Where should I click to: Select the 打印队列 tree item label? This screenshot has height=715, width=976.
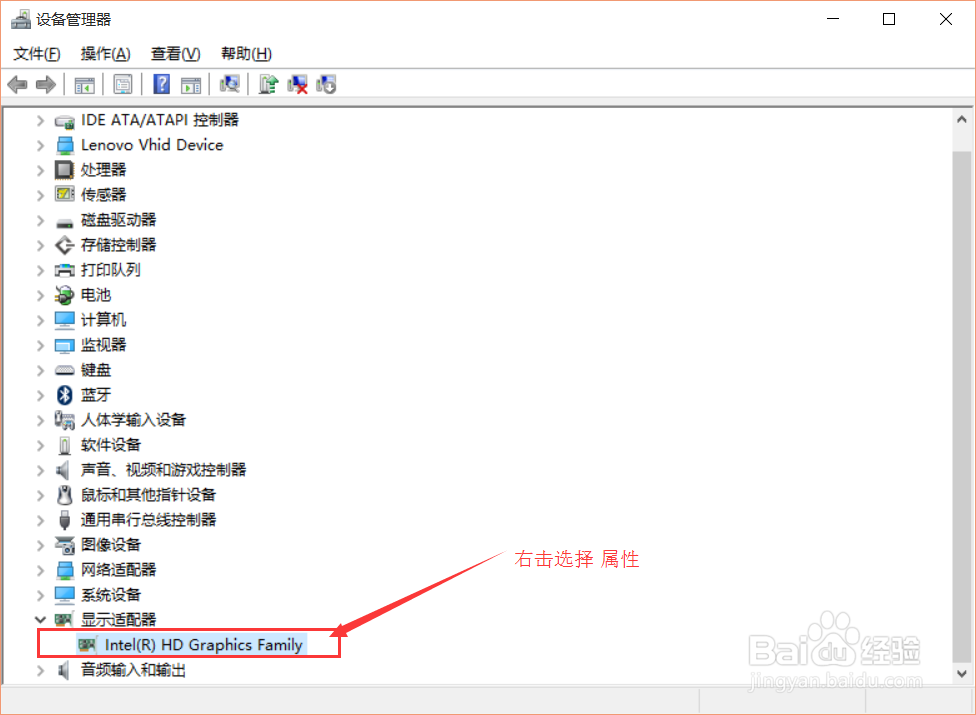(x=111, y=270)
